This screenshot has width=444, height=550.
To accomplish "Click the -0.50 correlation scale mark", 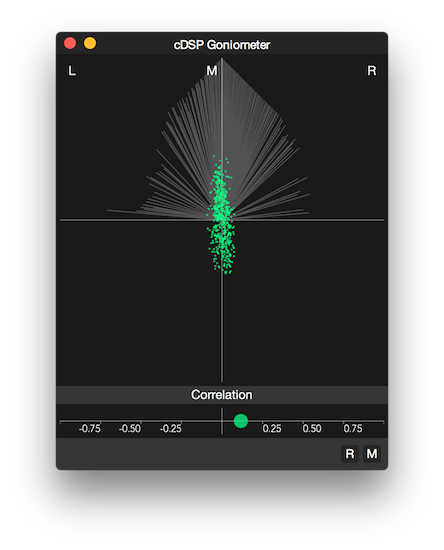I will tap(130, 429).
